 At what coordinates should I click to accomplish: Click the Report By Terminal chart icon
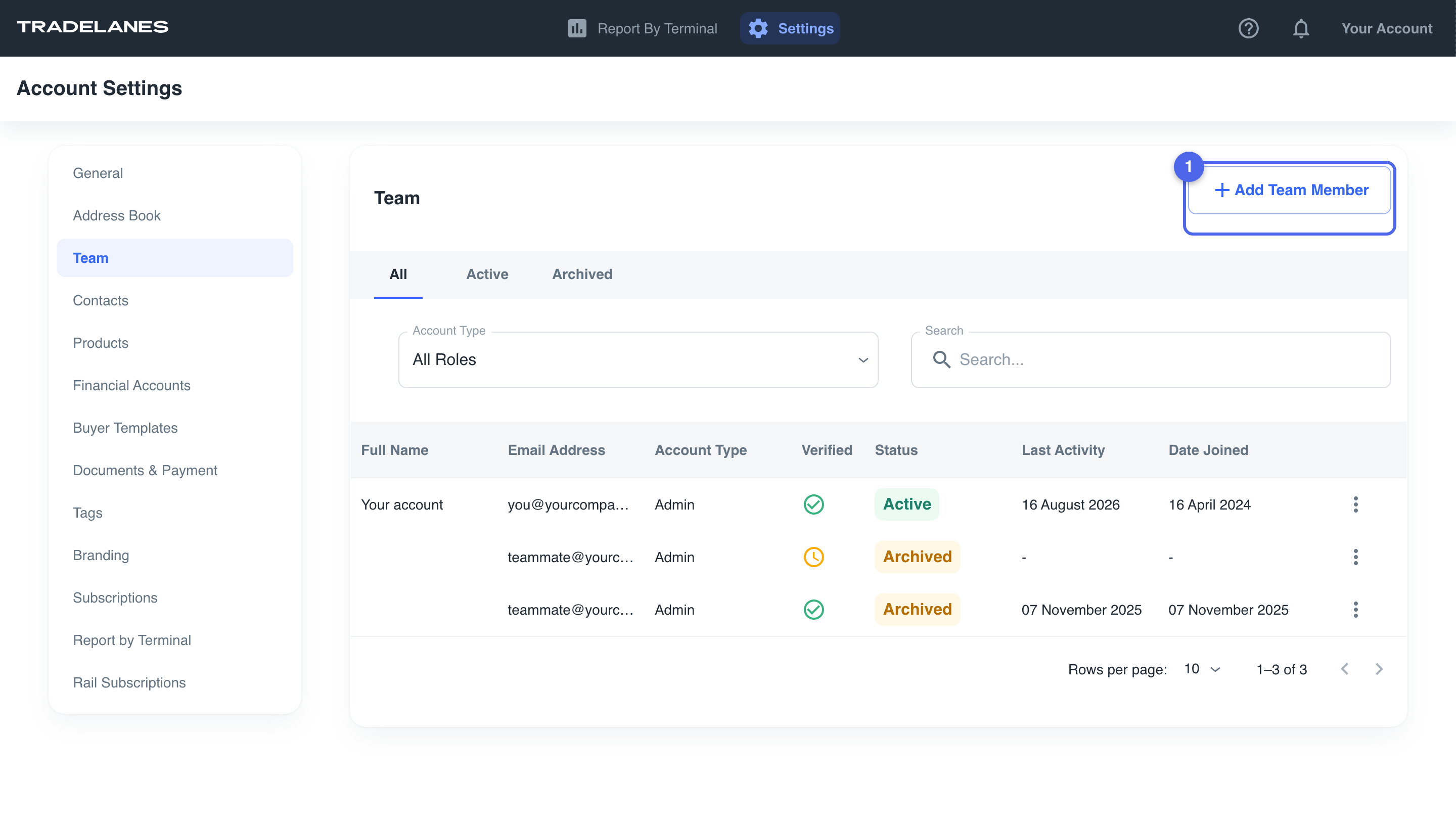577,28
